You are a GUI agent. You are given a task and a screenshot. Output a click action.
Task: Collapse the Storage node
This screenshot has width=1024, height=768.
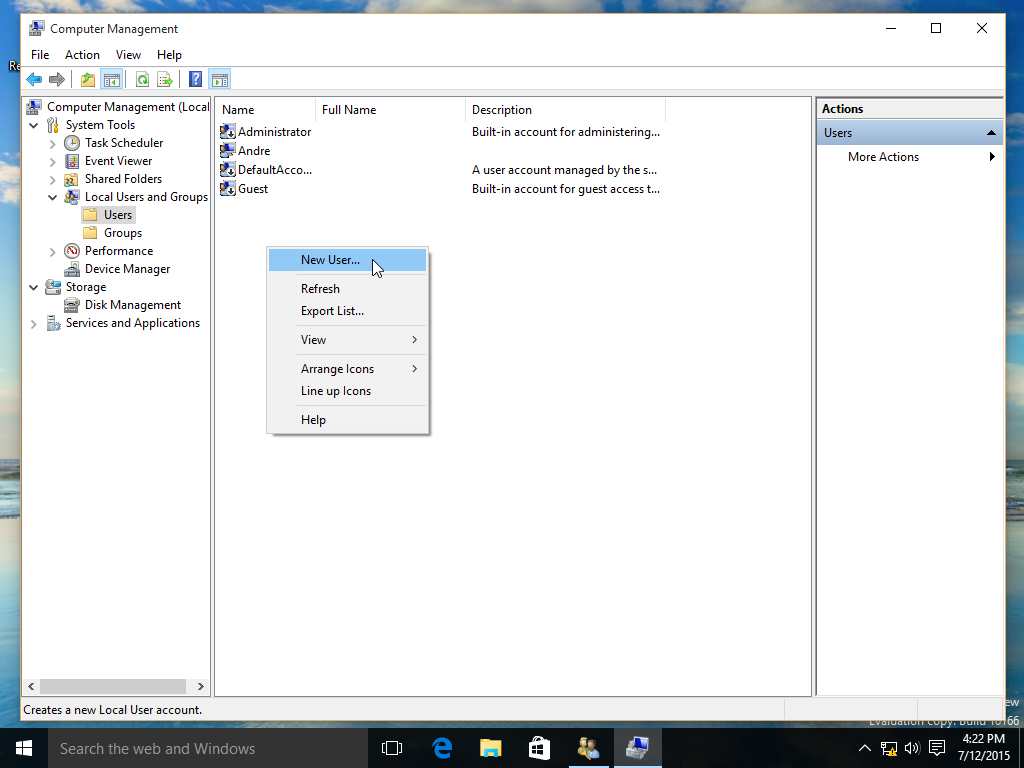(34, 287)
